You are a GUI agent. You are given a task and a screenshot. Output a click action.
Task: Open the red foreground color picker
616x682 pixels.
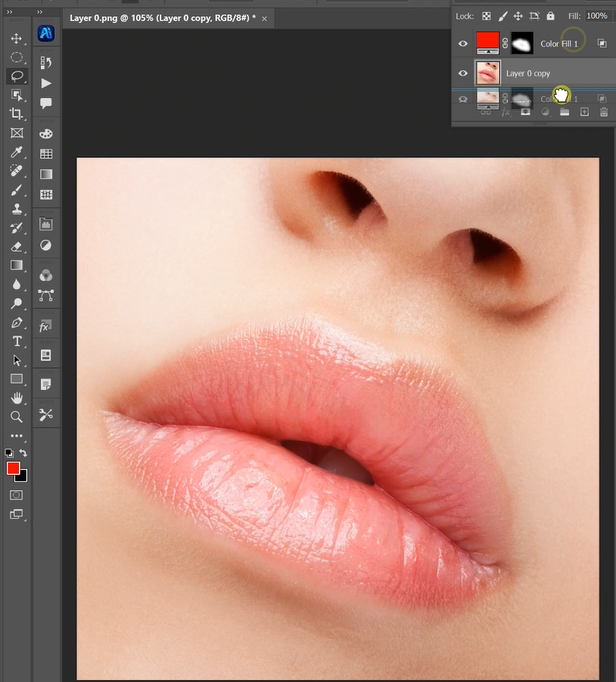pos(13,469)
